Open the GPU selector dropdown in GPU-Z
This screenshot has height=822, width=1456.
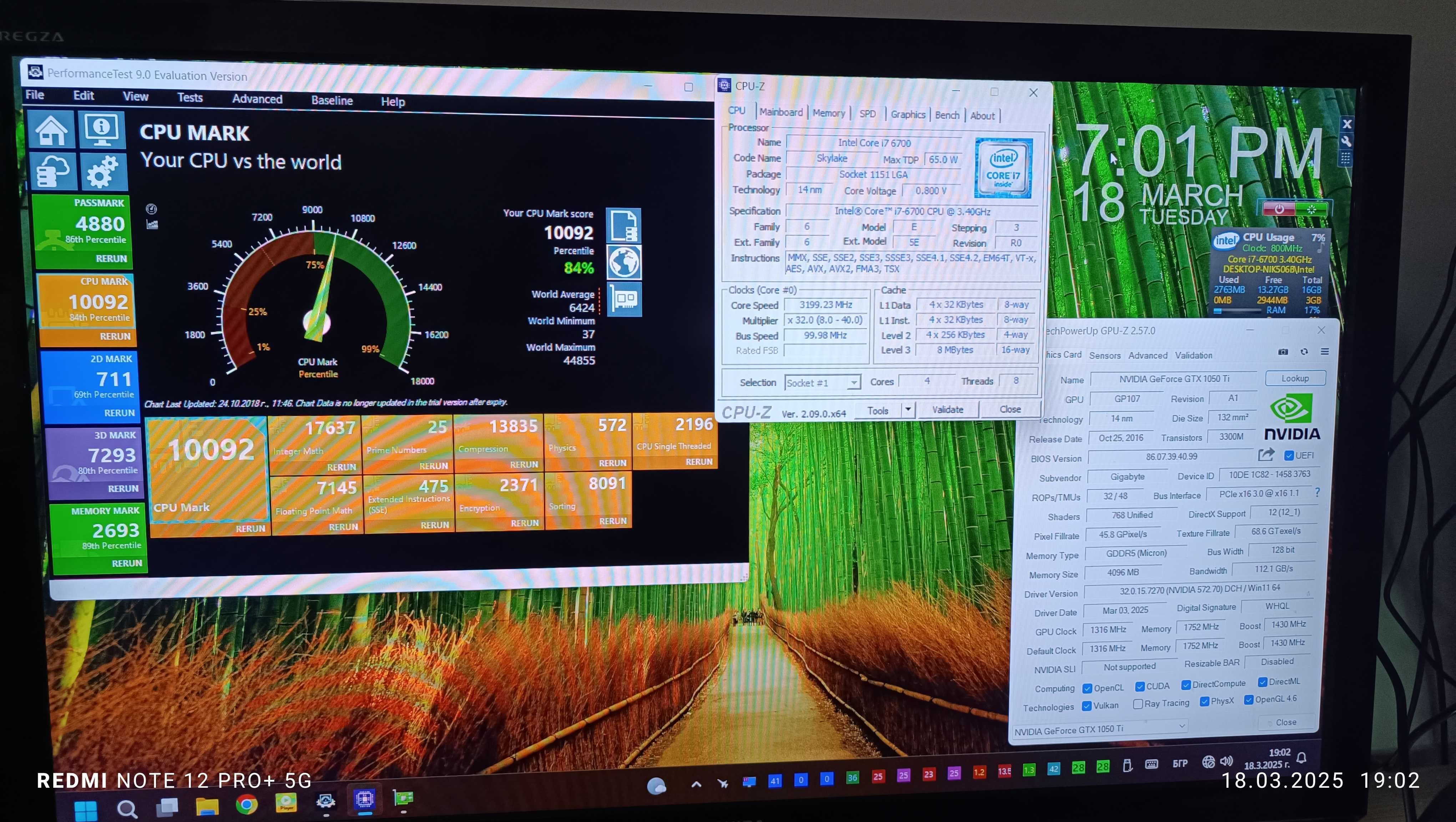pyautogui.click(x=1100, y=729)
